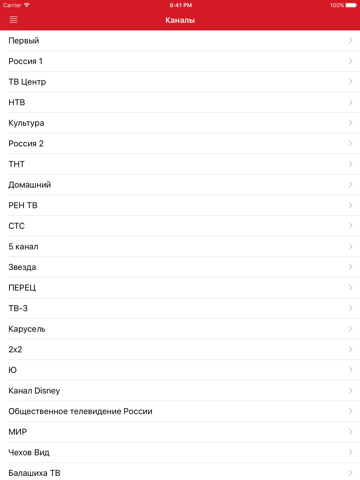Select the ТНТ channel

180,164
